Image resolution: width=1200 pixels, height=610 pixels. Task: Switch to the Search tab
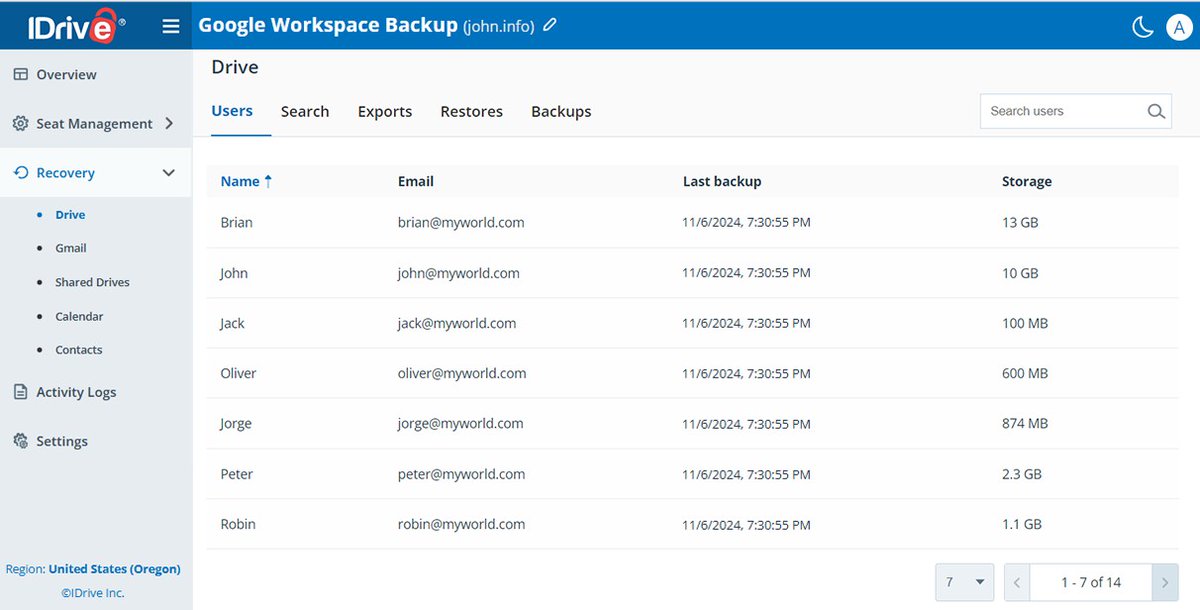[305, 111]
